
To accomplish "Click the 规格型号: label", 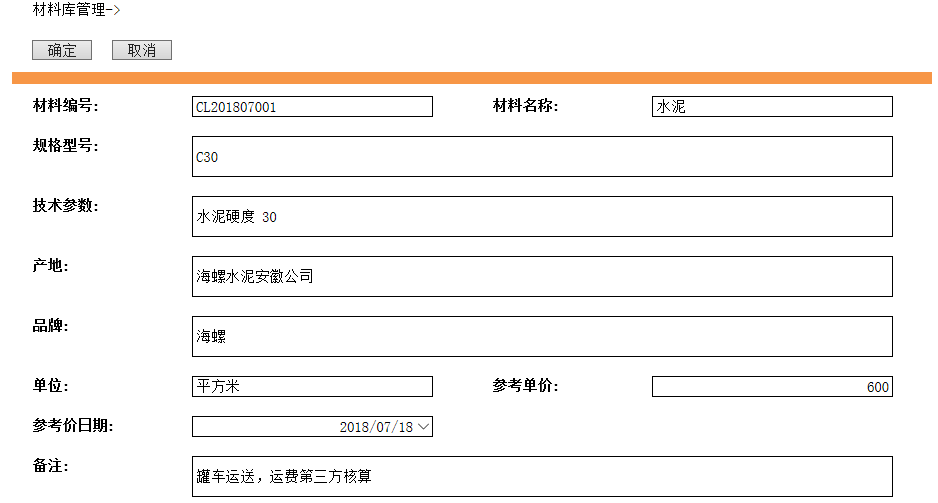I will click(x=65, y=146).
